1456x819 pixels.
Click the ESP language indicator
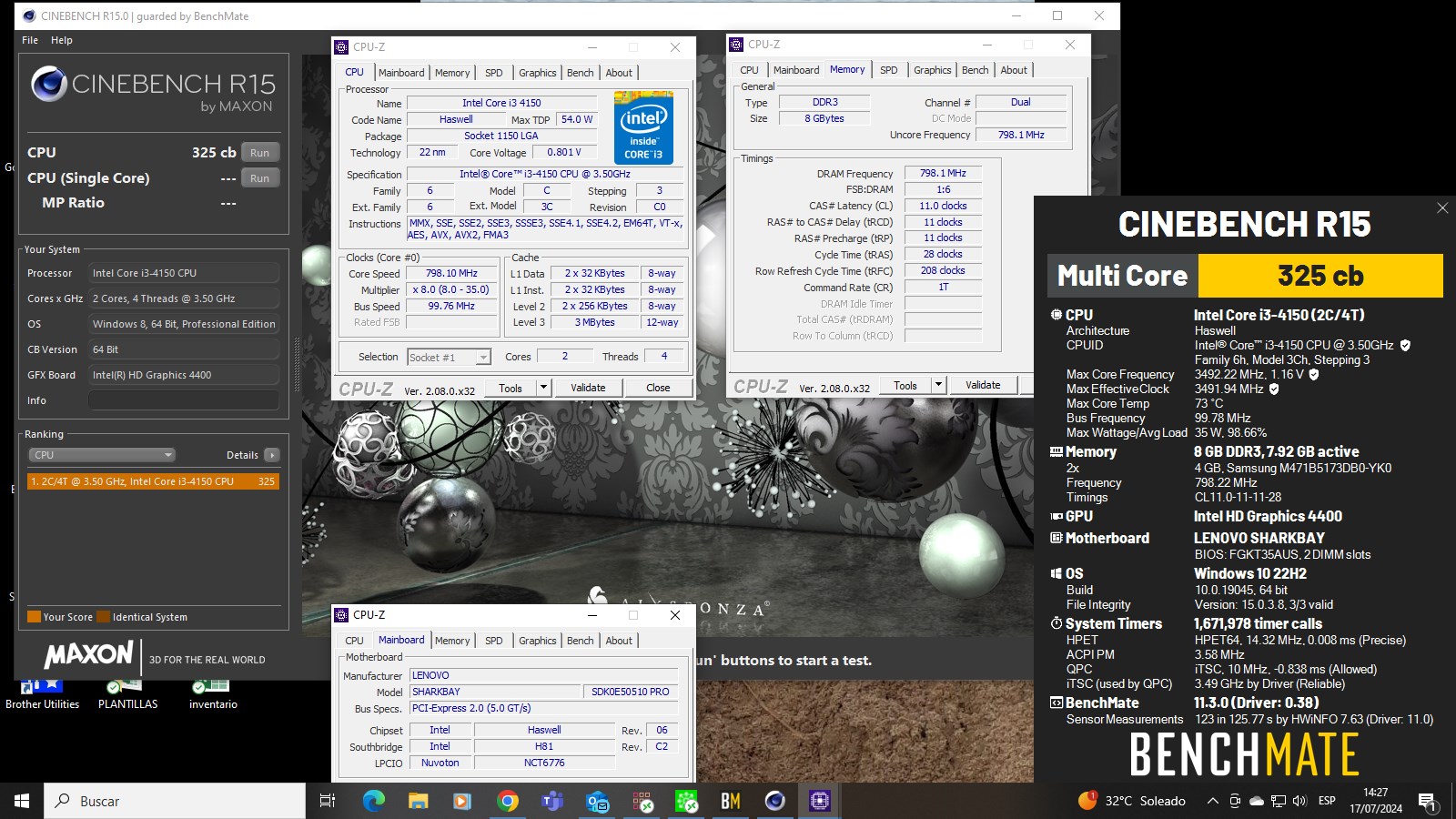pyautogui.click(x=1327, y=801)
